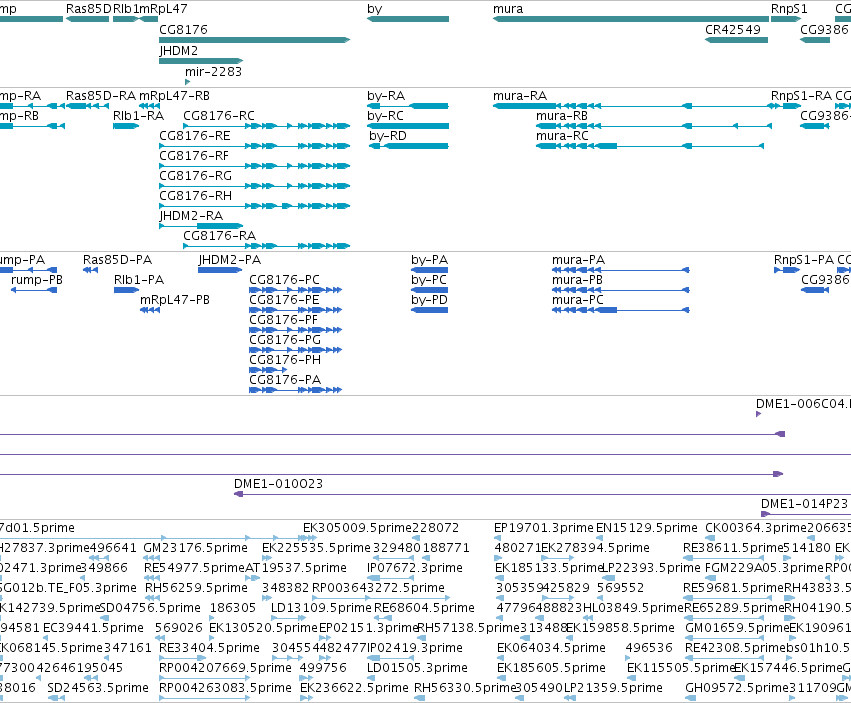Click the RE33404.5prime EST label

(x=209, y=647)
